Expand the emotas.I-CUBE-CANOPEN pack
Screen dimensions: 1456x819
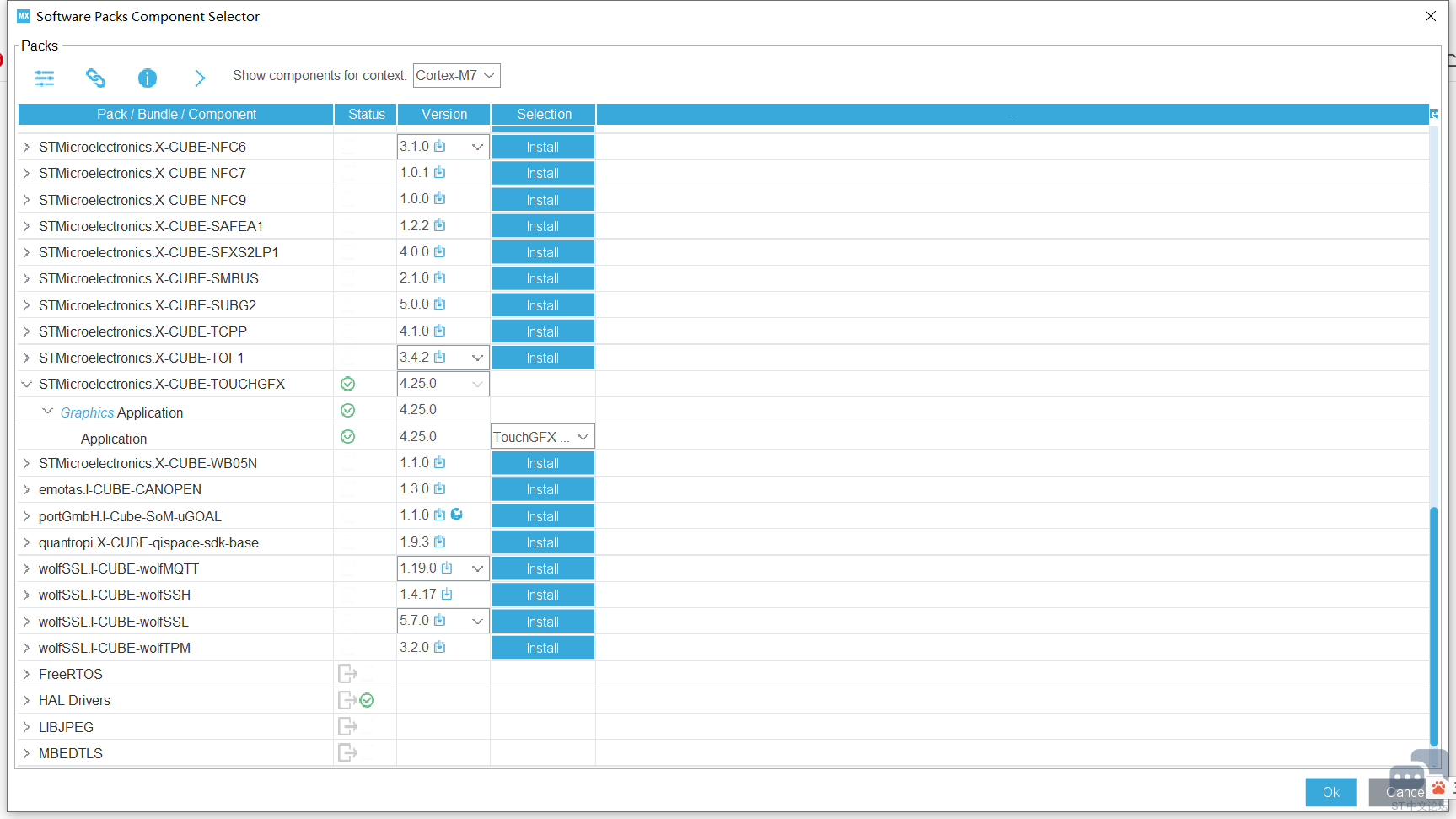(27, 489)
